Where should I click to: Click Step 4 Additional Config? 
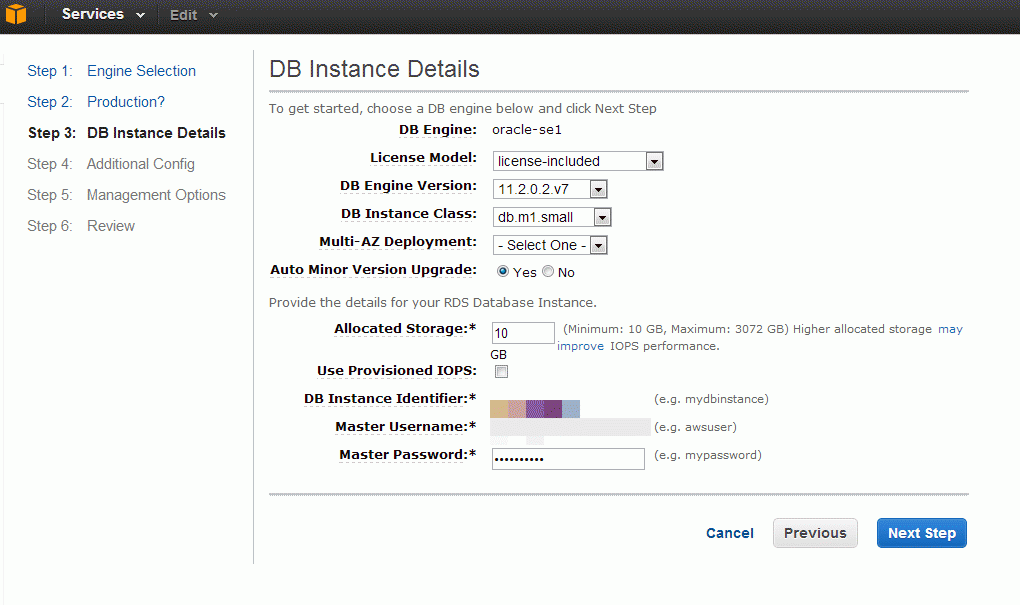(x=111, y=164)
